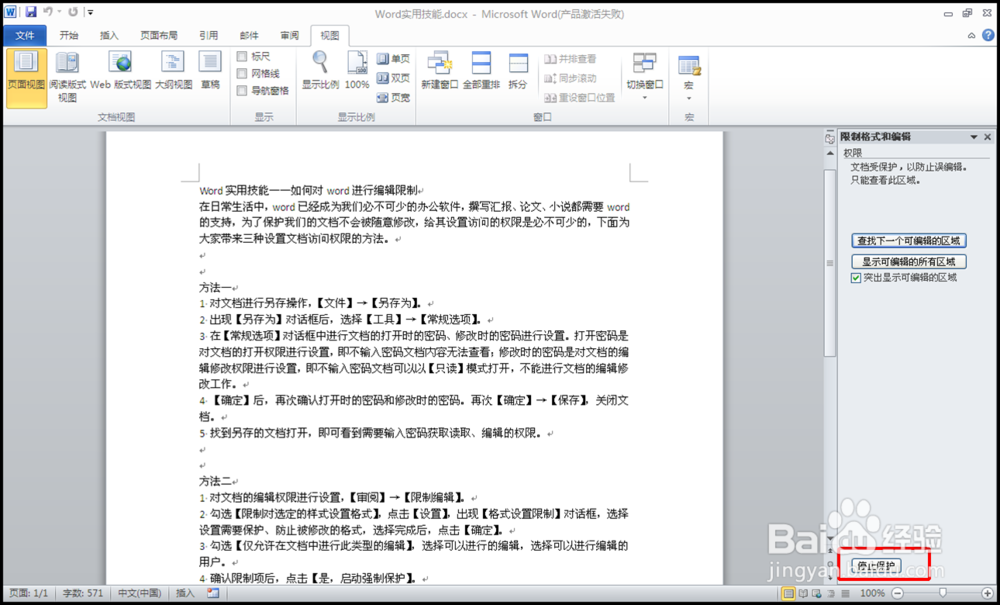Click 重设窗口位置 reset window position

579,98
